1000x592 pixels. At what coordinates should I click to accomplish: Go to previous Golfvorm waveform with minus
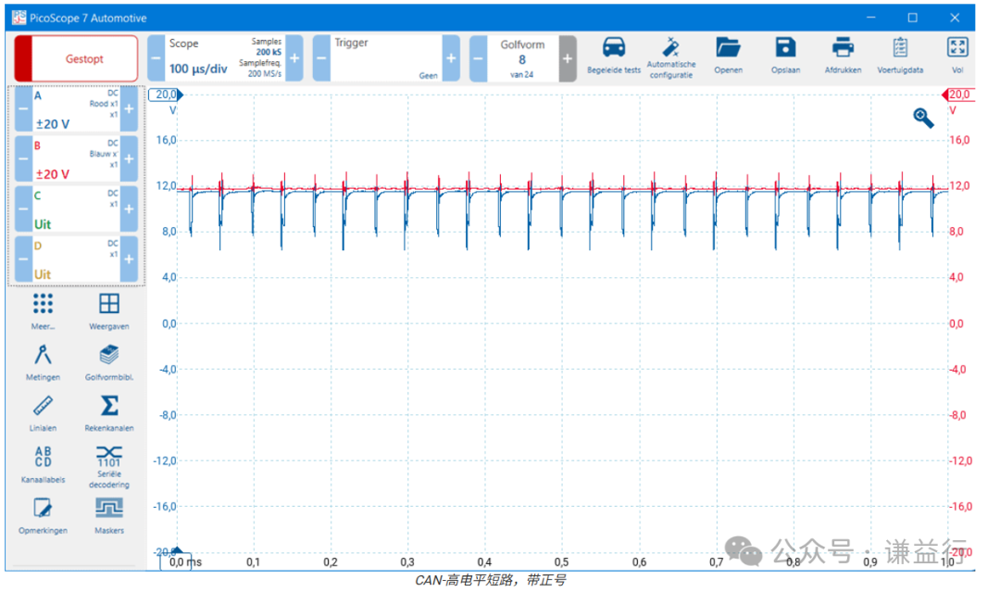coord(478,59)
